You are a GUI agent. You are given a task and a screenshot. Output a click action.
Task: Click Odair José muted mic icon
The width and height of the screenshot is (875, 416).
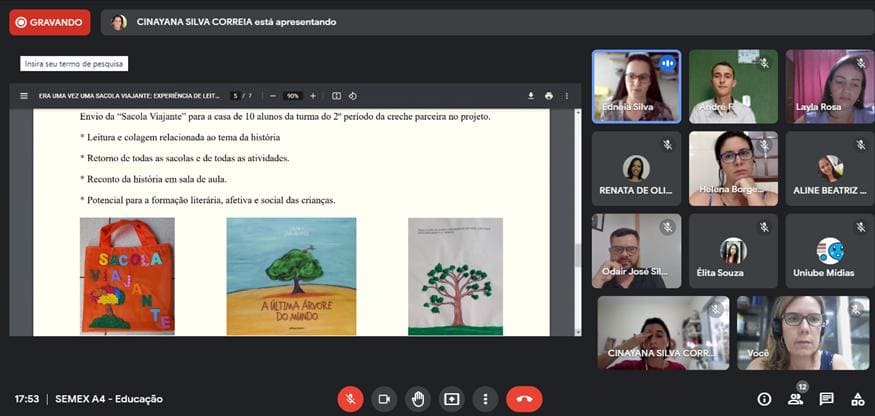(x=667, y=227)
